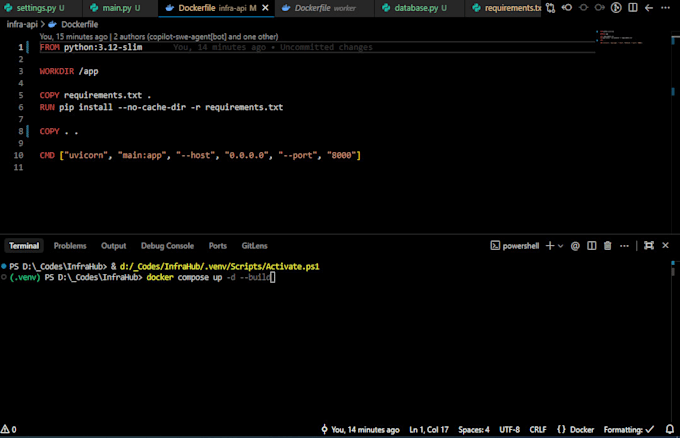This screenshot has height=438, width=680.
Task: Place cursor on the WORKDIR /app line
Action: (69, 71)
